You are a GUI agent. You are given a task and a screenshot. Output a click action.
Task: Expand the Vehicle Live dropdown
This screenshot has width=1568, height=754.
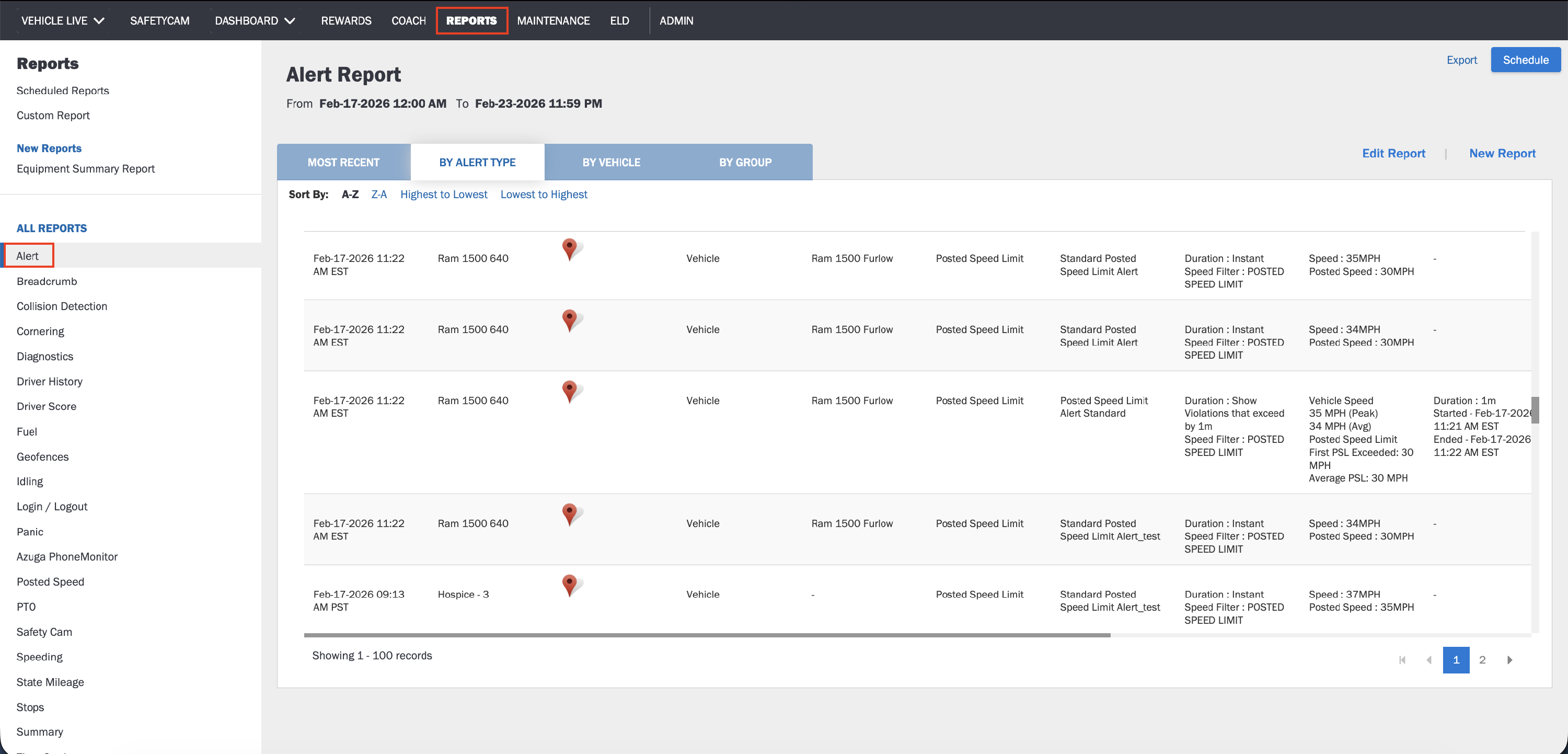pos(63,21)
